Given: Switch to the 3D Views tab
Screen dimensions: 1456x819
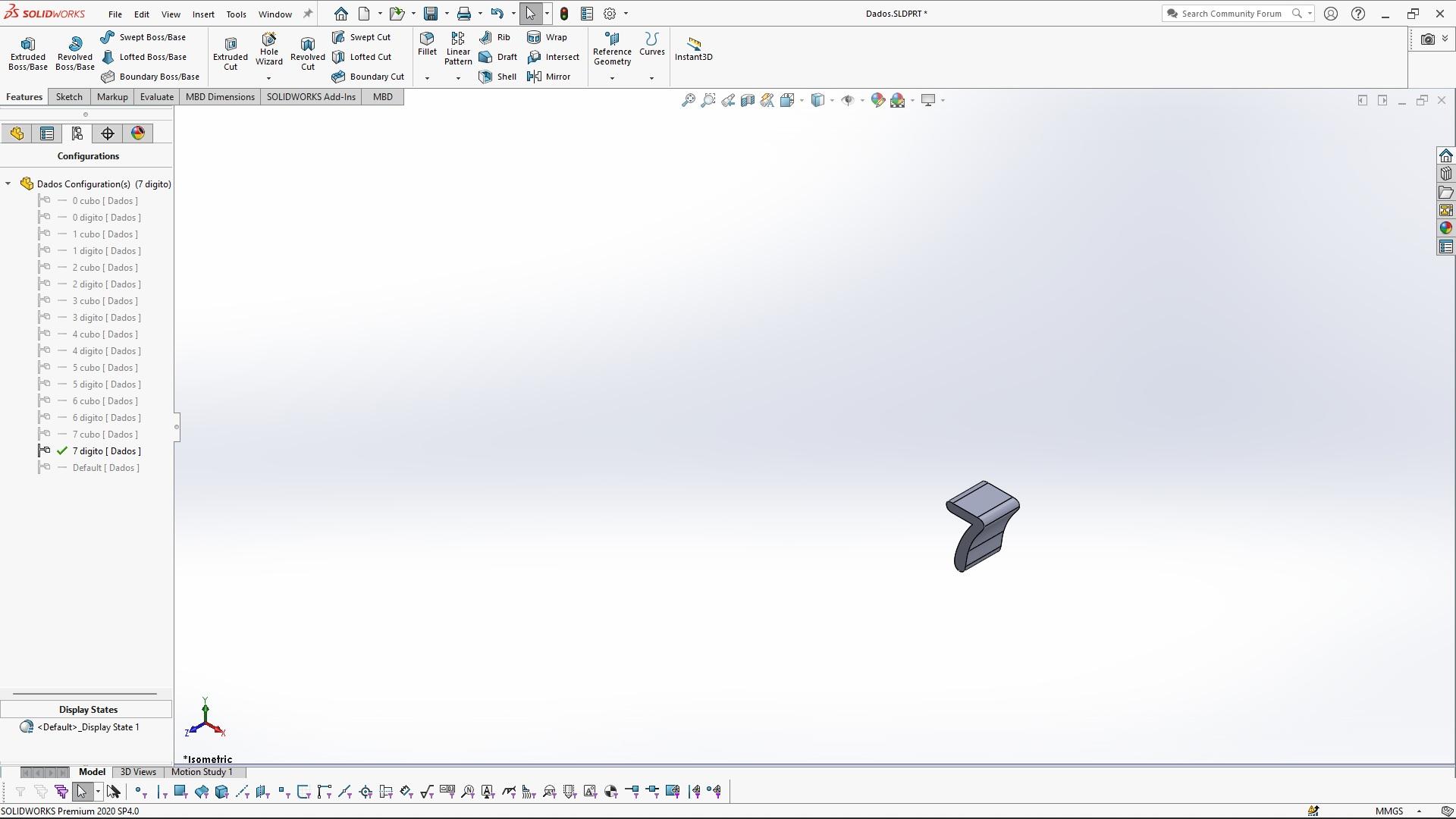Looking at the screenshot, I should tap(138, 772).
